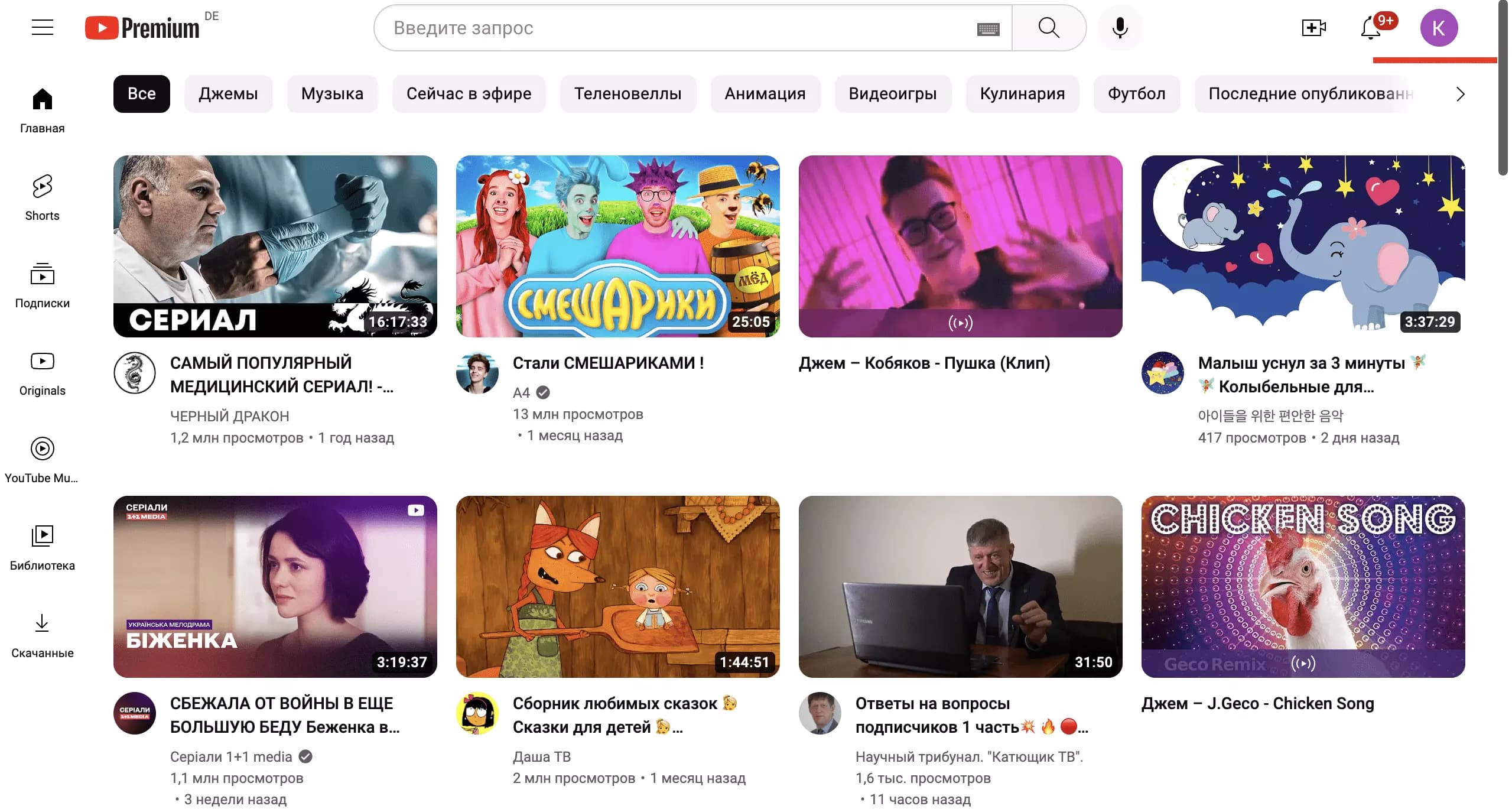Open the hamburger guide menu
The width and height of the screenshot is (1512, 809).
click(42, 28)
